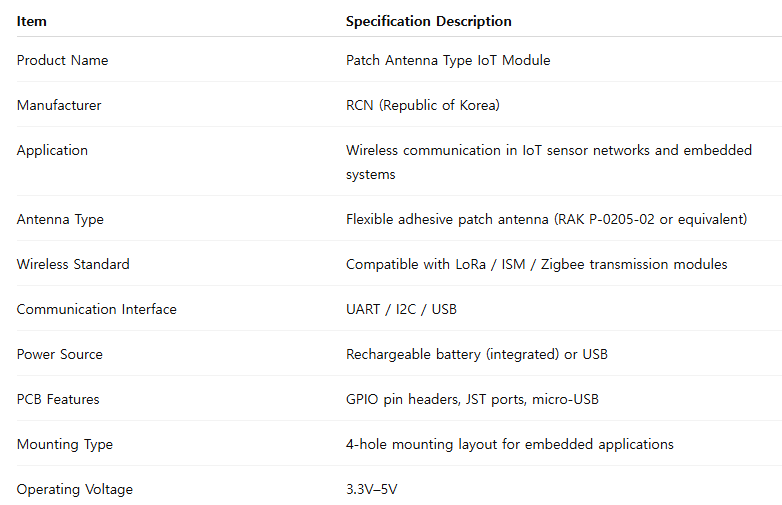Select the Communication Interface row label

[x=96, y=309]
